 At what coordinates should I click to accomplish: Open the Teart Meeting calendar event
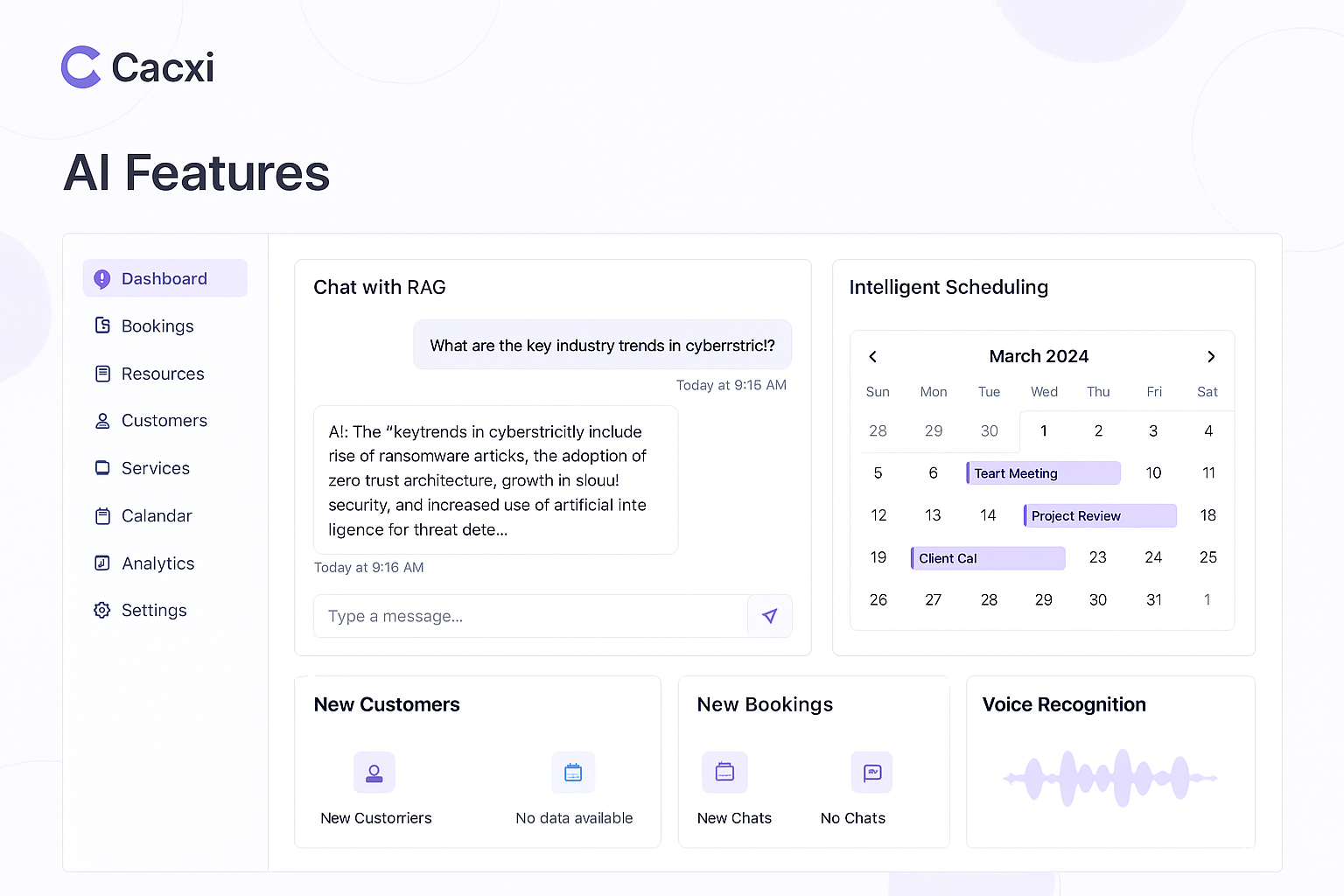click(x=1043, y=473)
